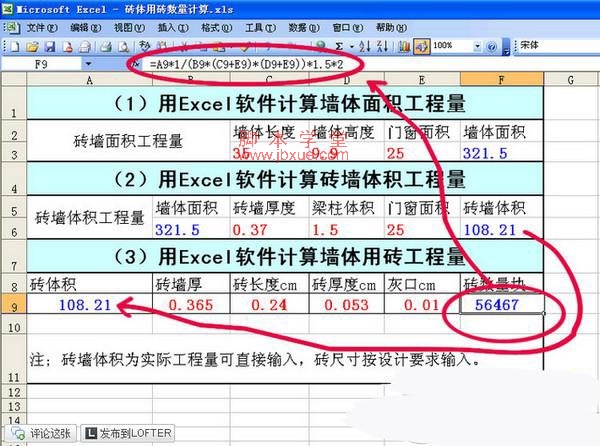Open the 数据(D) menu

303,28
